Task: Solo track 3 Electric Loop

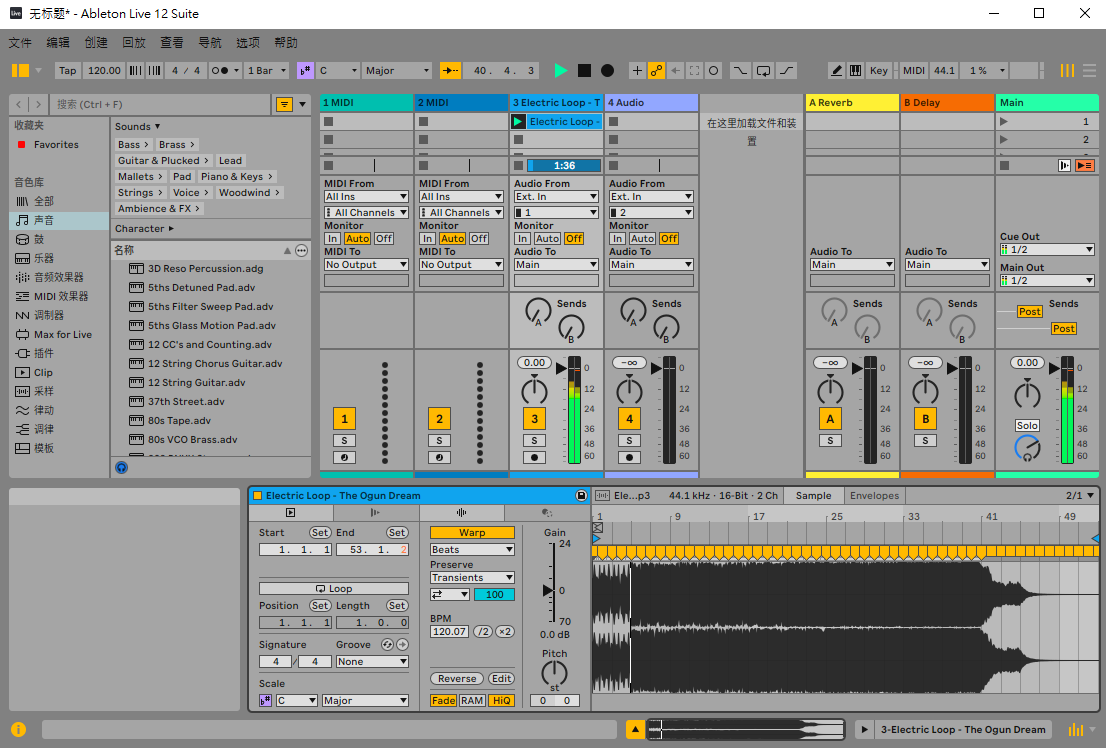Action: tap(534, 440)
